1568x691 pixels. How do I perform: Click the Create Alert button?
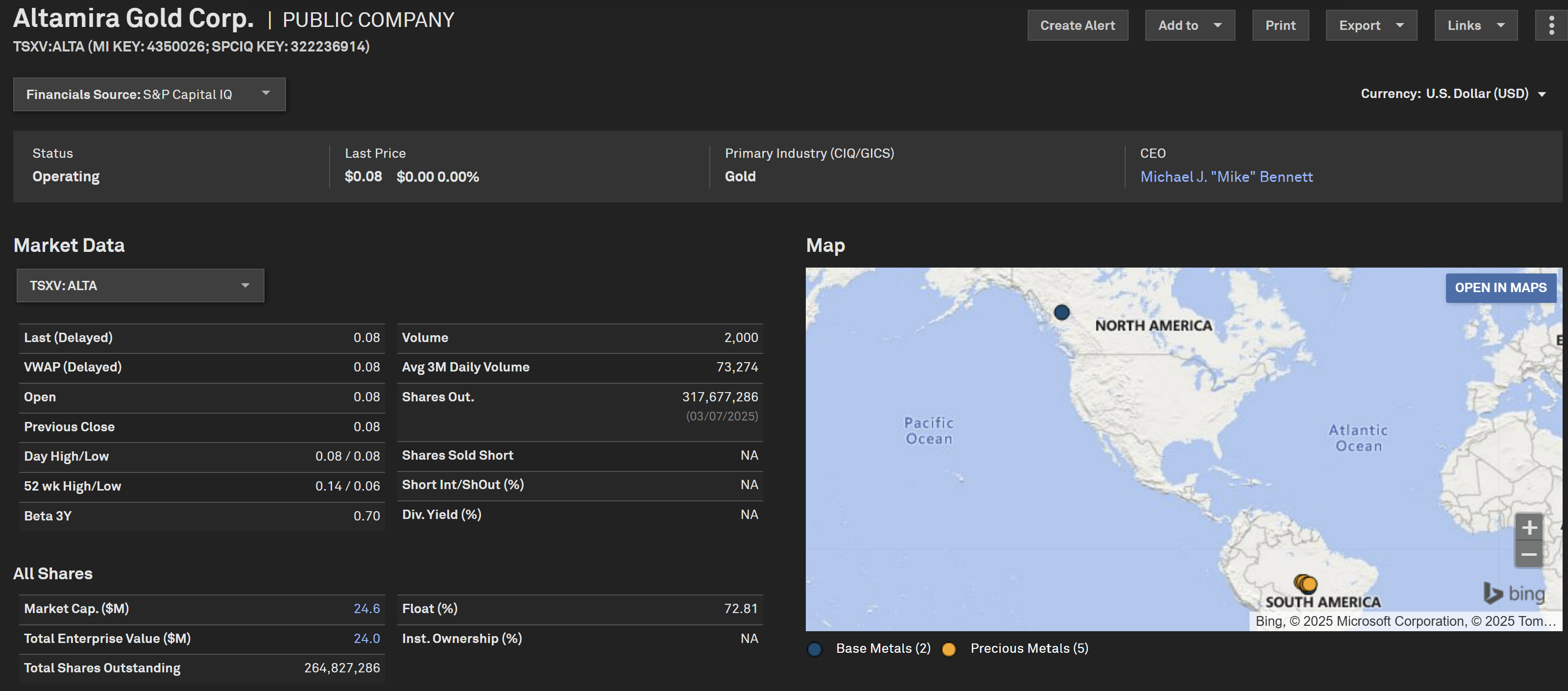1077,25
